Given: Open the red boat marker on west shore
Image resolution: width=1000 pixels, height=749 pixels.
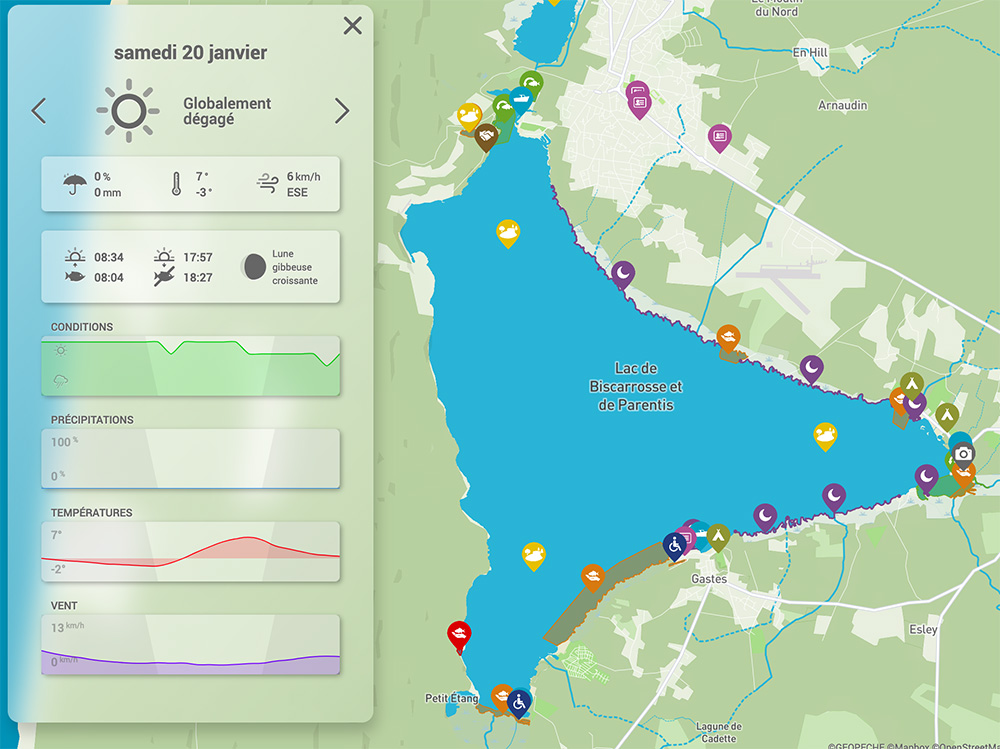Looking at the screenshot, I should (459, 635).
